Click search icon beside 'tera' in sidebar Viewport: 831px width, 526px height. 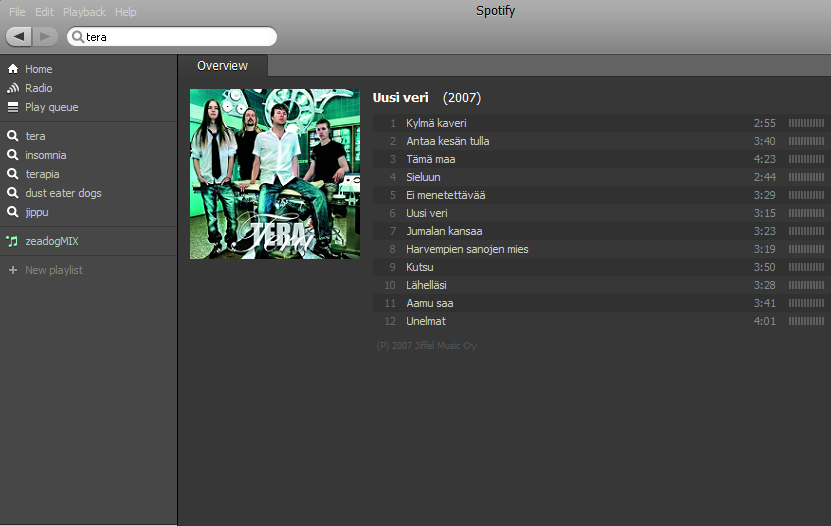[x=13, y=136]
